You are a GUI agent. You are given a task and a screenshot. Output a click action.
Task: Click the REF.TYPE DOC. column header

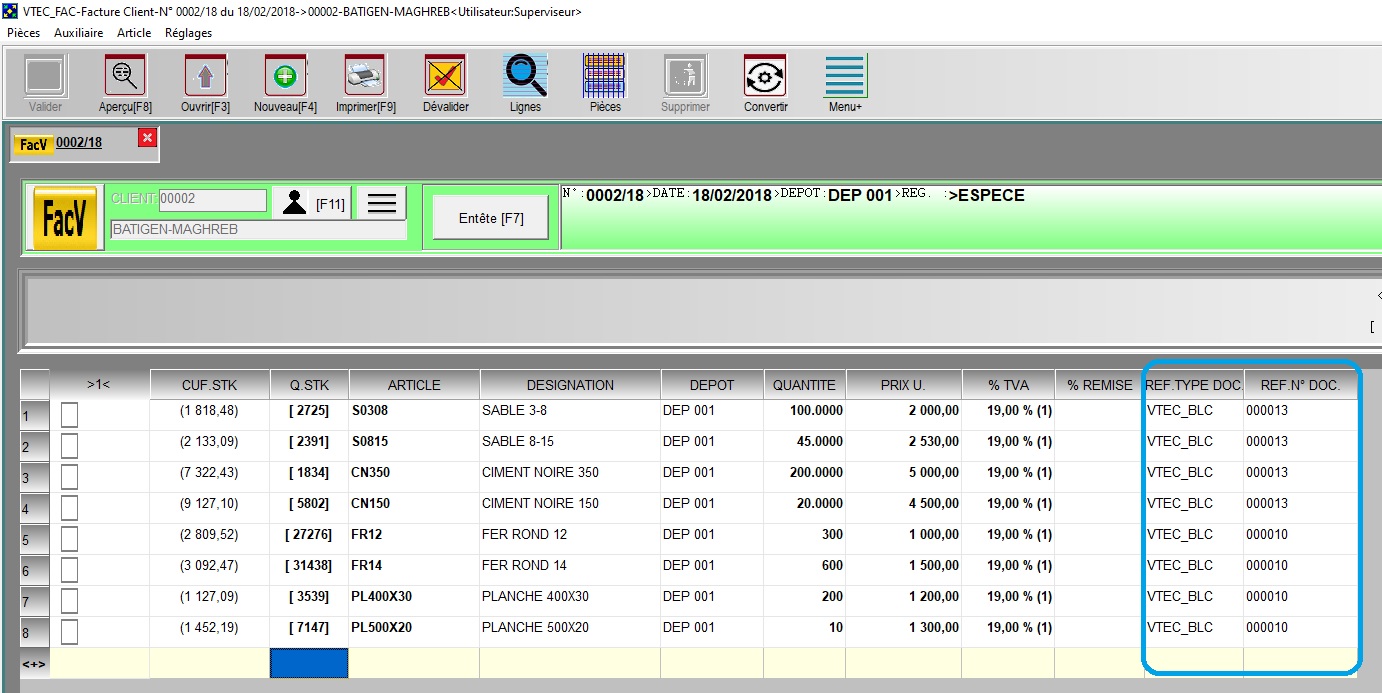[x=1194, y=384]
